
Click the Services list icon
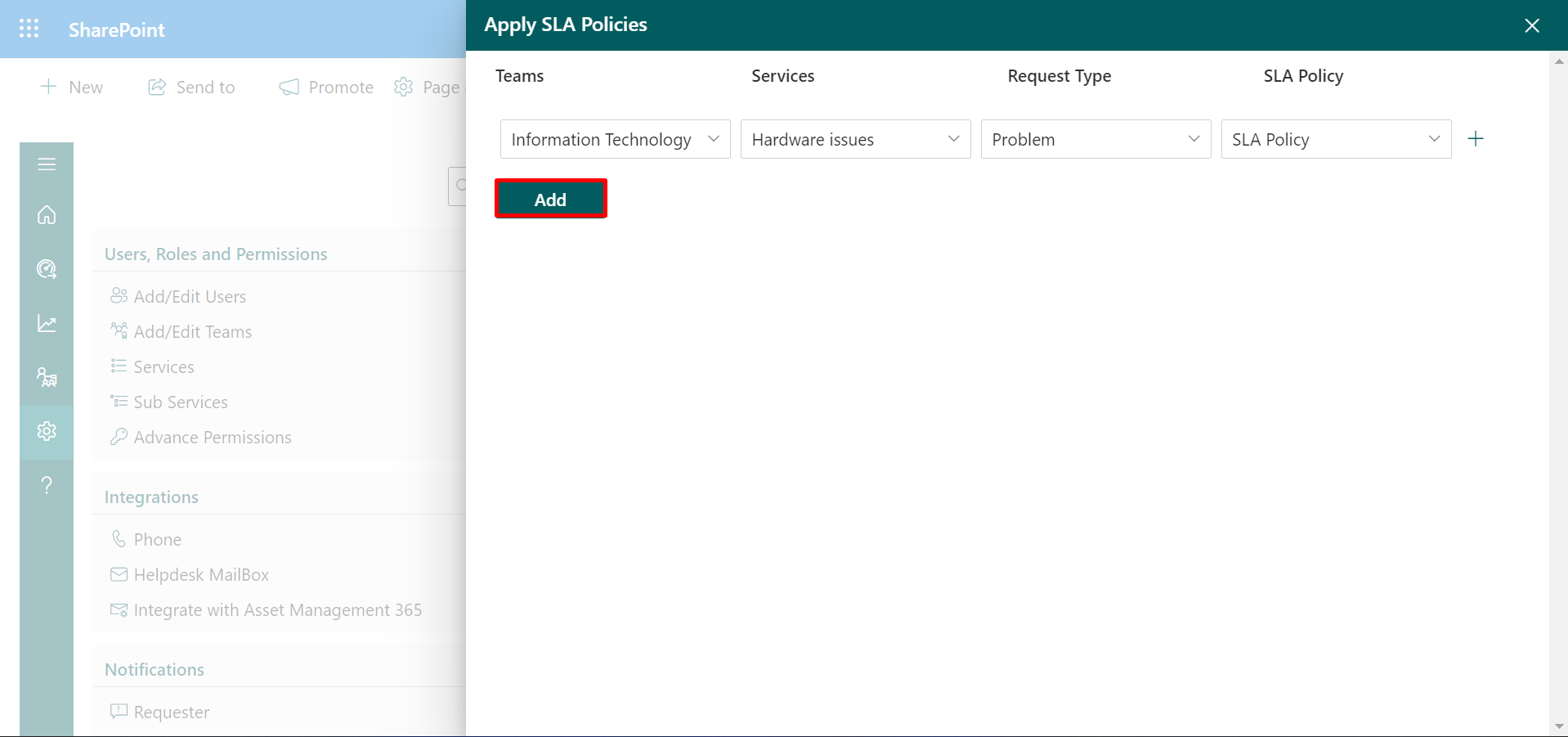click(x=119, y=366)
